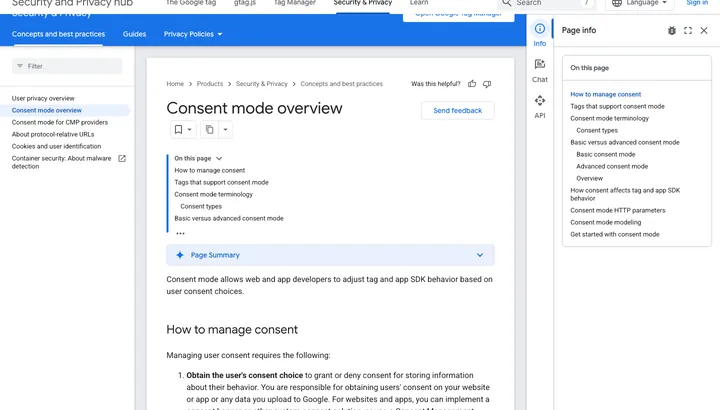Screen dimensions: 720x410
Task: Open the Tag Manager menu item
Action: pos(294,3)
